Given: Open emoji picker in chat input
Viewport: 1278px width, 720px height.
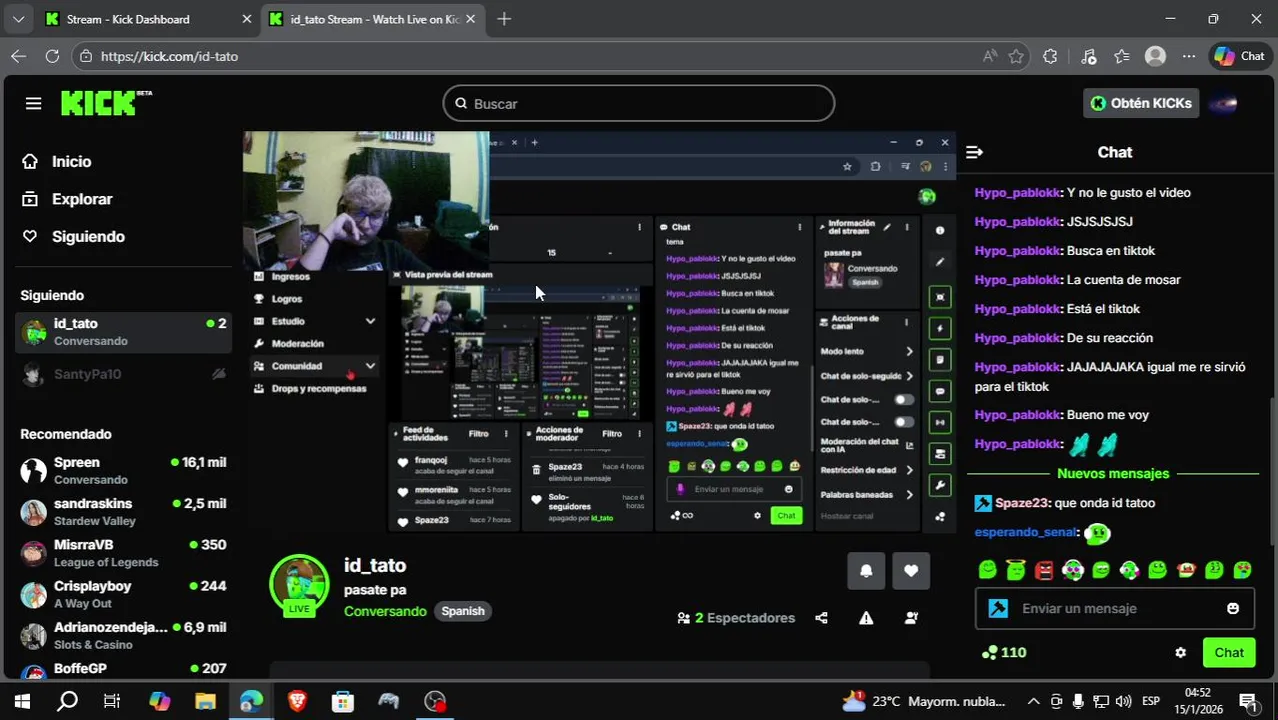Looking at the screenshot, I should (1233, 608).
